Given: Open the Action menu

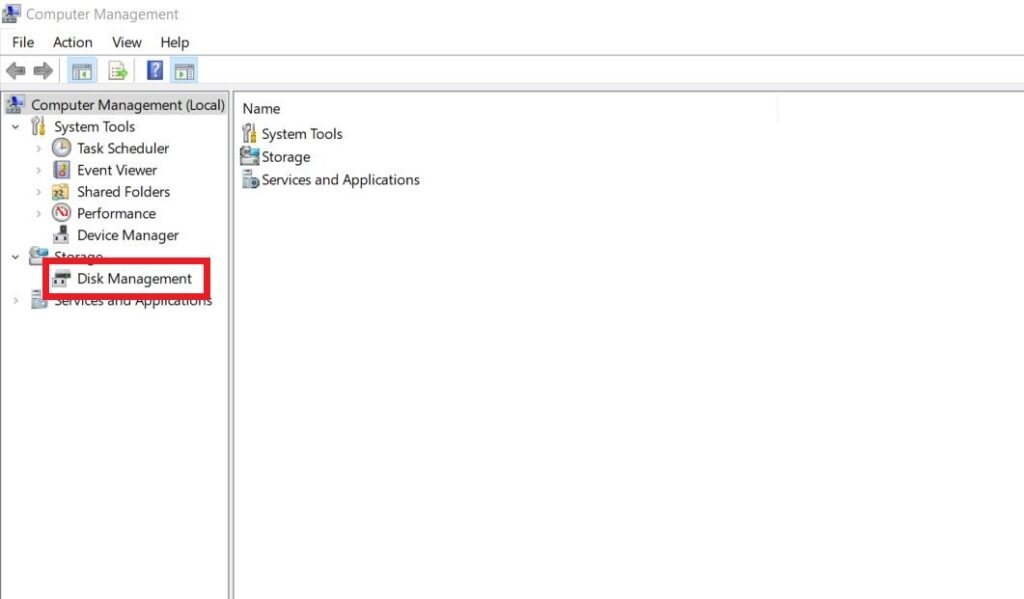Looking at the screenshot, I should pyautogui.click(x=72, y=42).
